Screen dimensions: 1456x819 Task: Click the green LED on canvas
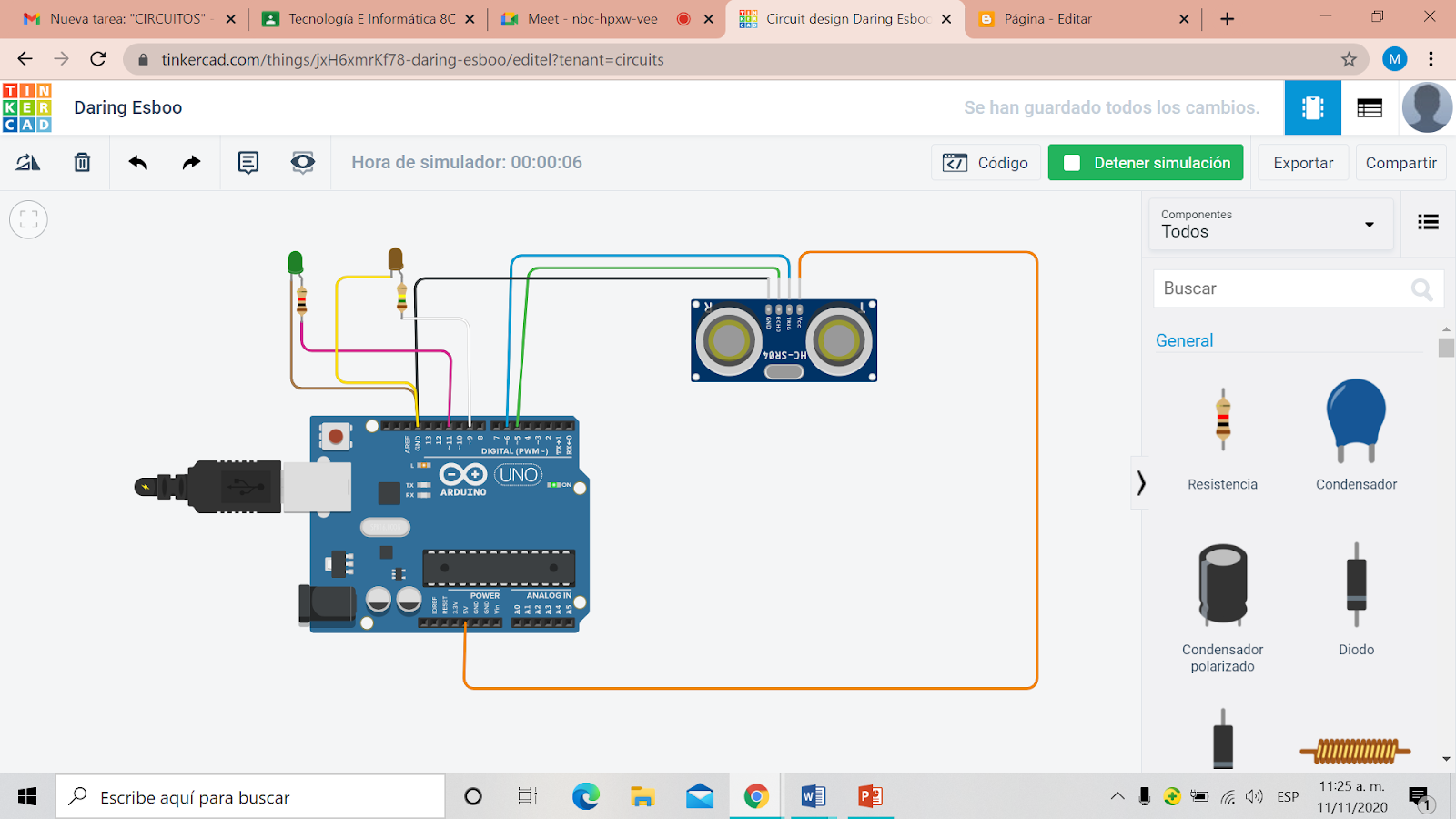click(x=295, y=263)
